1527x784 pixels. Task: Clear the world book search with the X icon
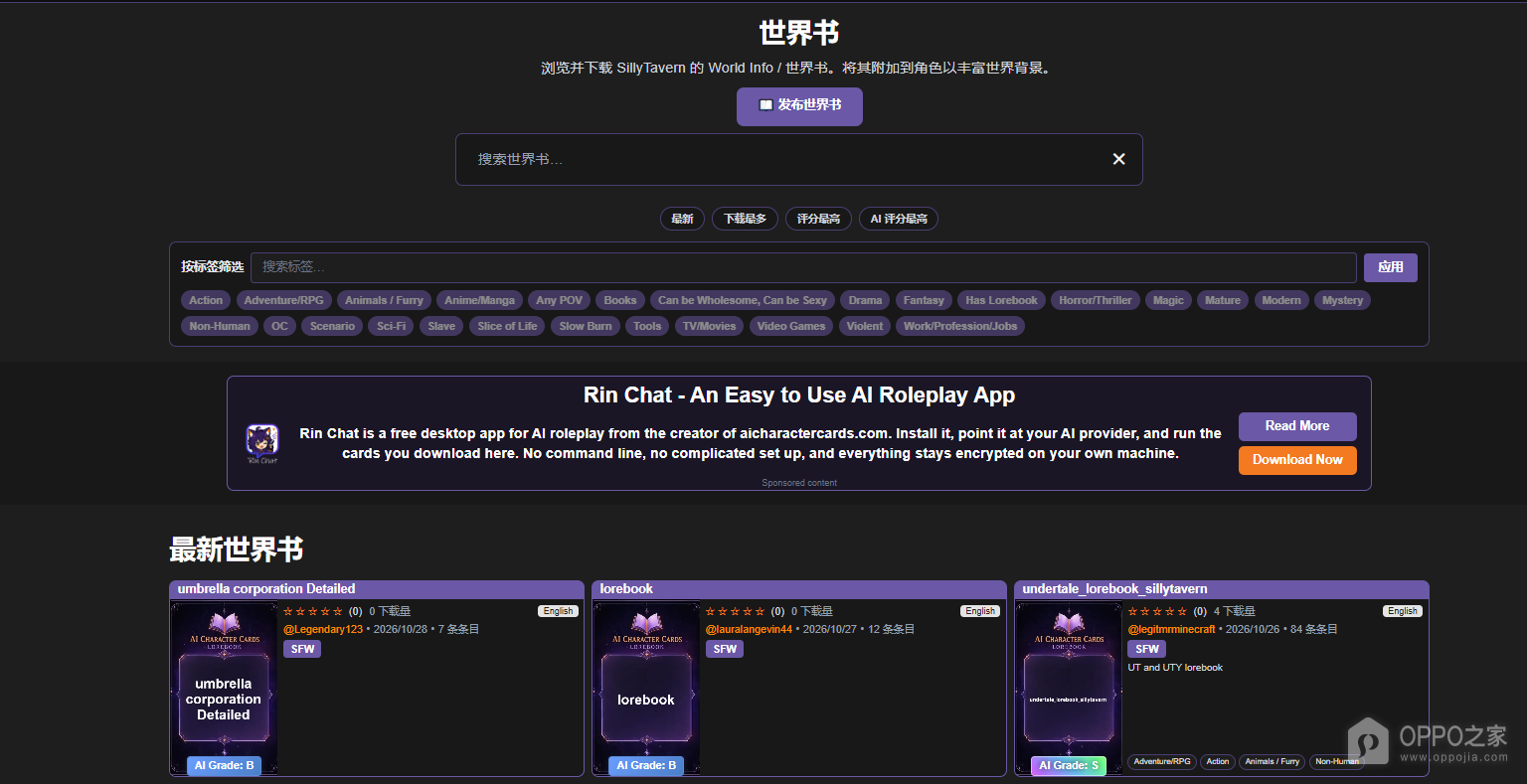pos(1118,159)
